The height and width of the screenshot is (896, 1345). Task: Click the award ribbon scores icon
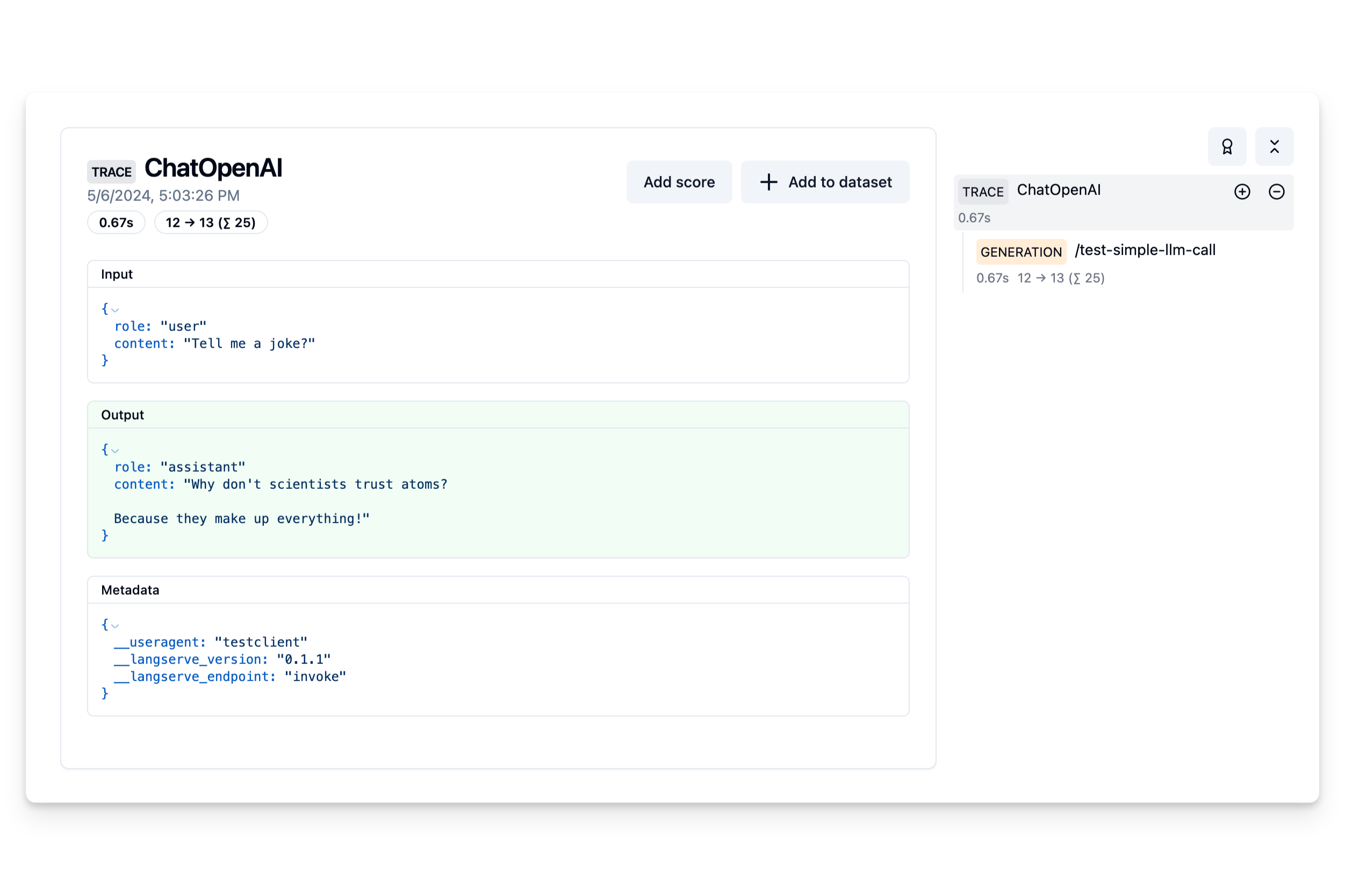click(1227, 147)
